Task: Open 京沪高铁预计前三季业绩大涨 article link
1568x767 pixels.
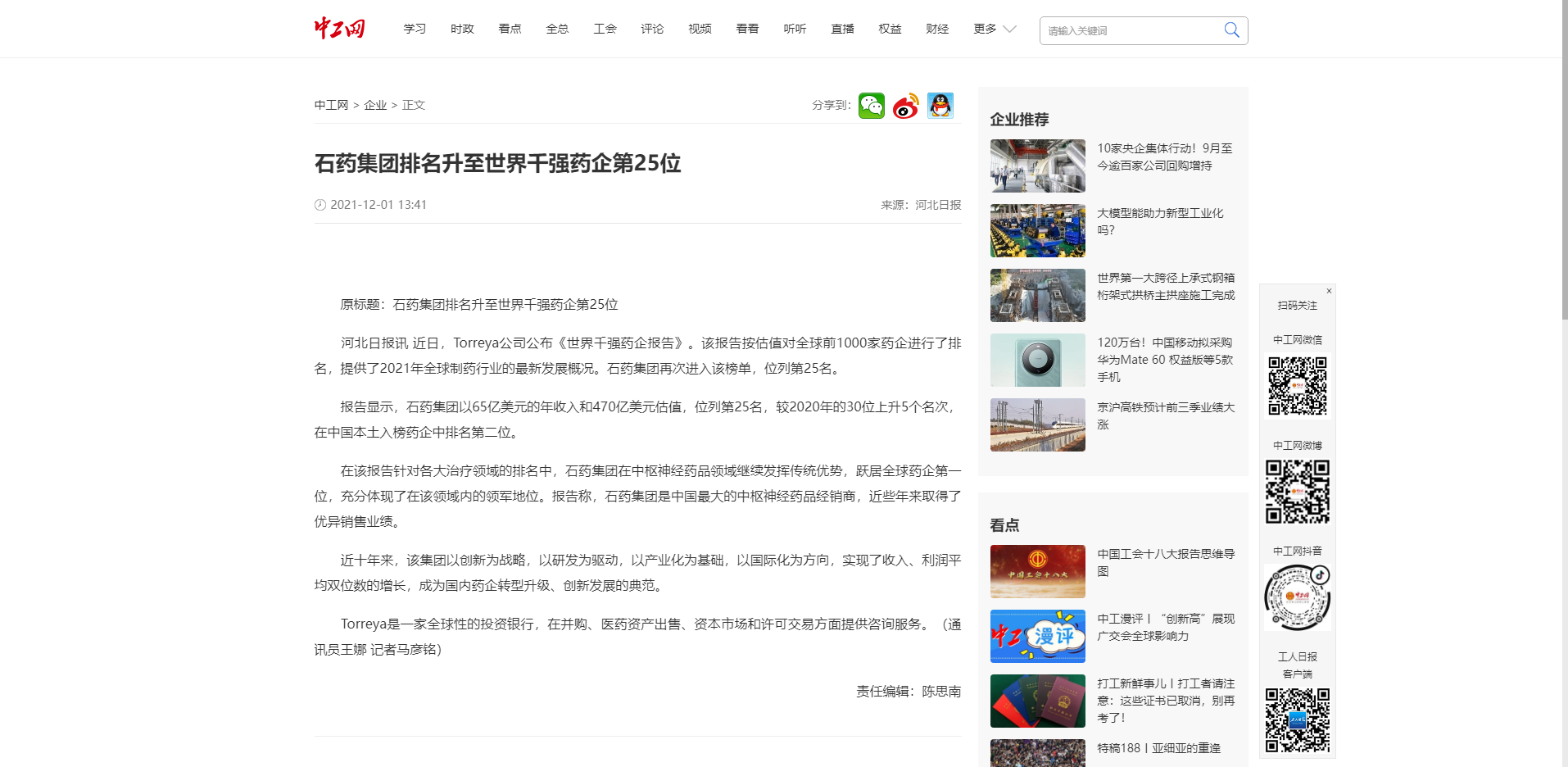Action: [x=1165, y=415]
